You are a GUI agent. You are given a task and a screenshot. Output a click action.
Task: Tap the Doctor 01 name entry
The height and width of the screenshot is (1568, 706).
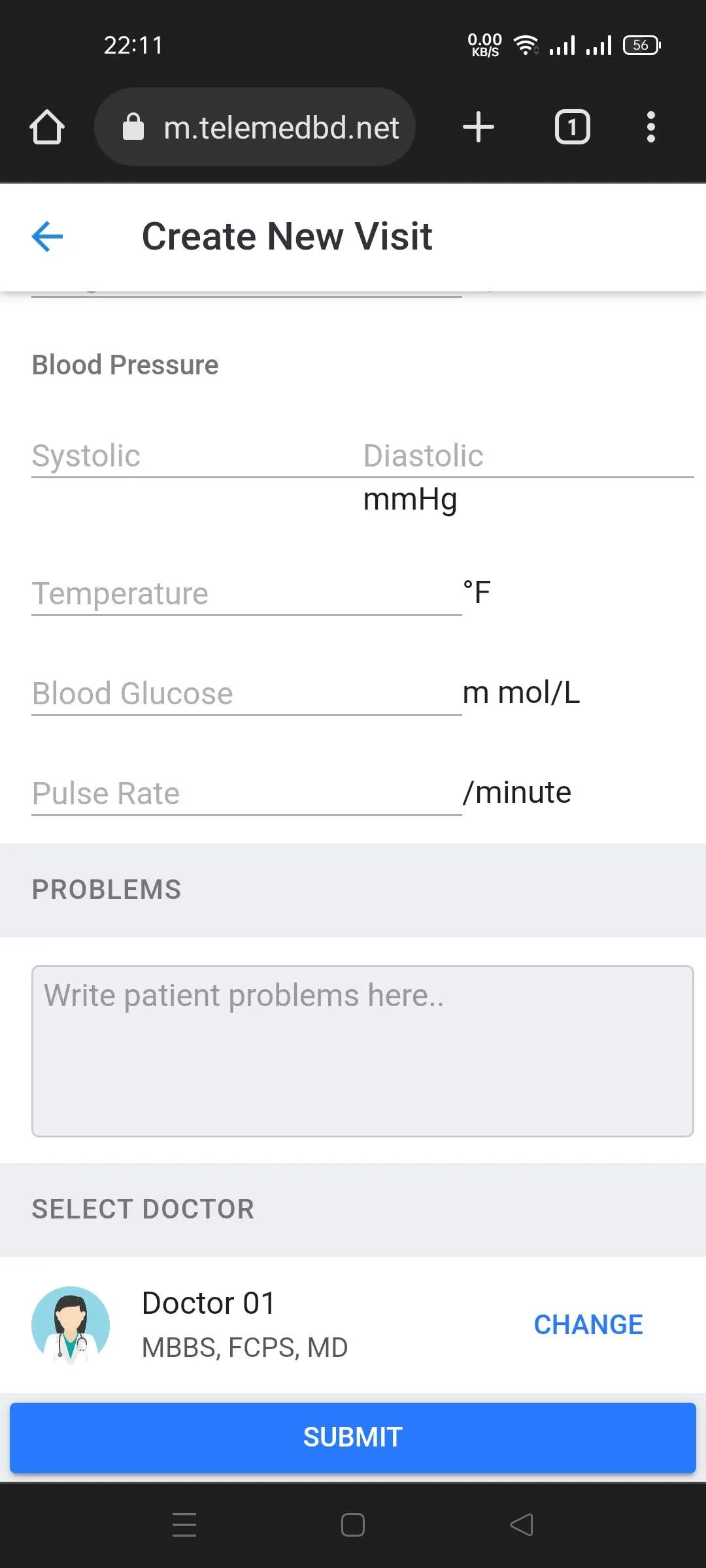pyautogui.click(x=209, y=1303)
